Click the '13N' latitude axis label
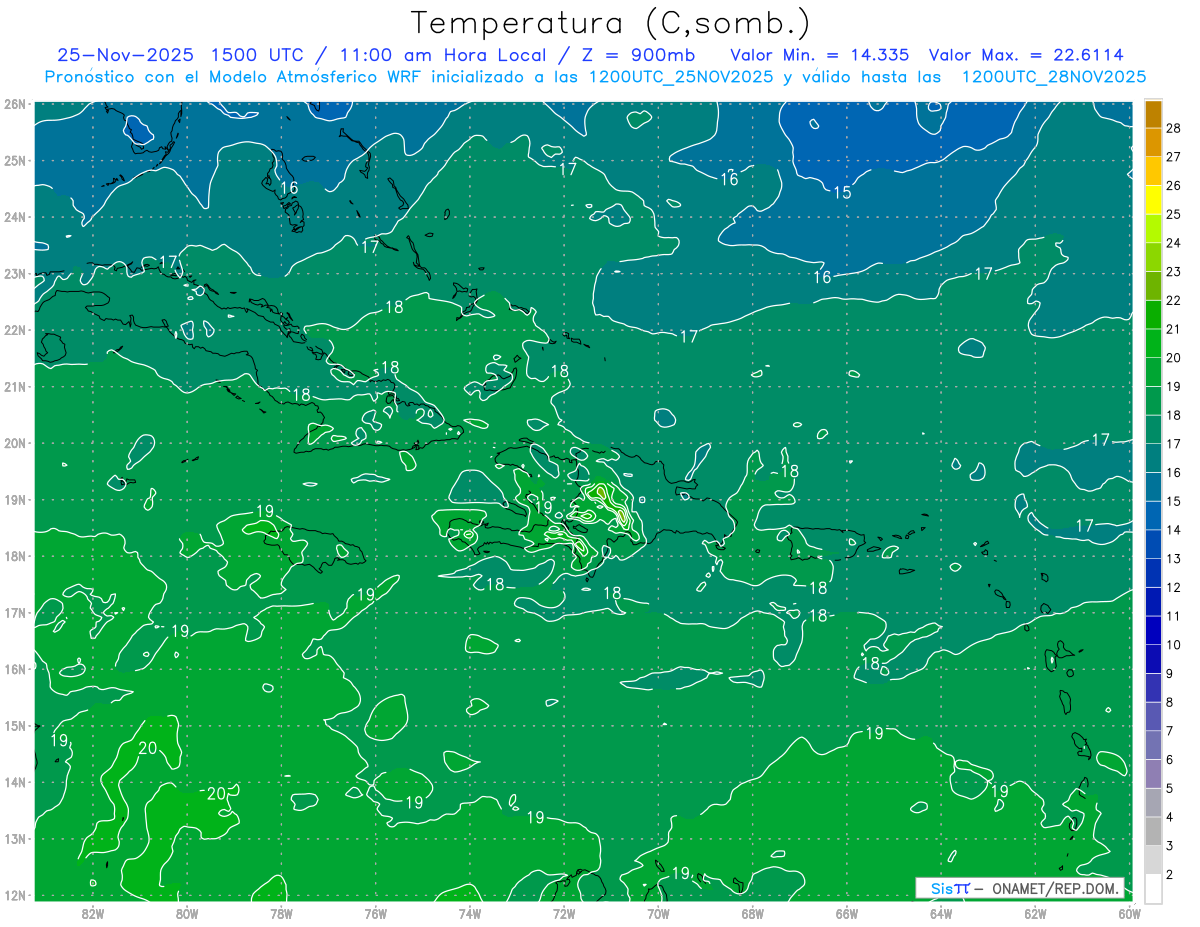This screenshot has height=927, width=1200. pyautogui.click(x=15, y=838)
